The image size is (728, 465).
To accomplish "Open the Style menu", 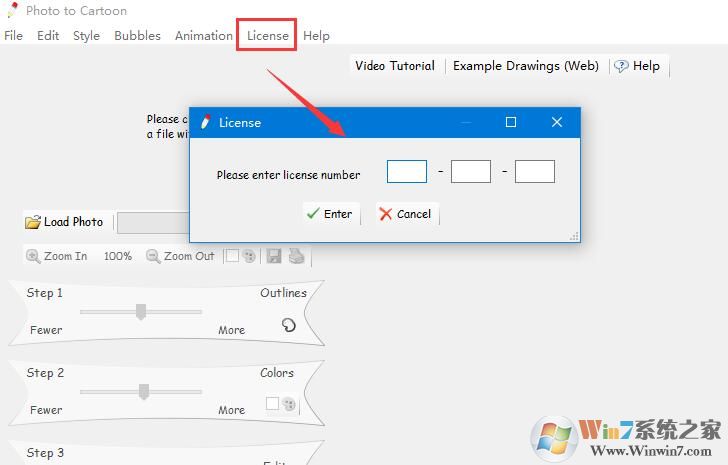I will [x=86, y=36].
